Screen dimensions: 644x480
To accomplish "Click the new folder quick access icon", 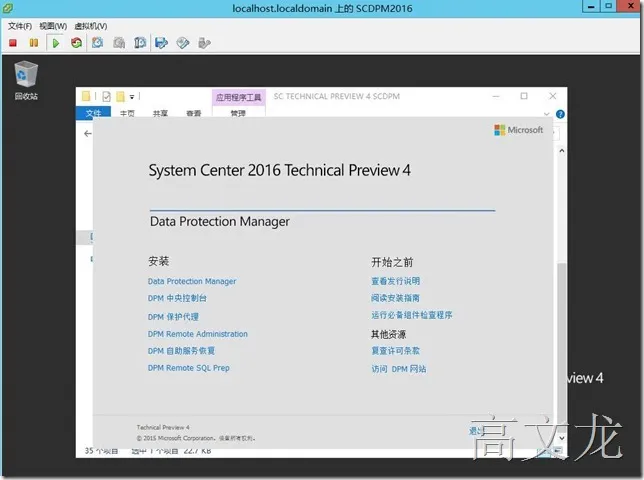I will [120, 96].
